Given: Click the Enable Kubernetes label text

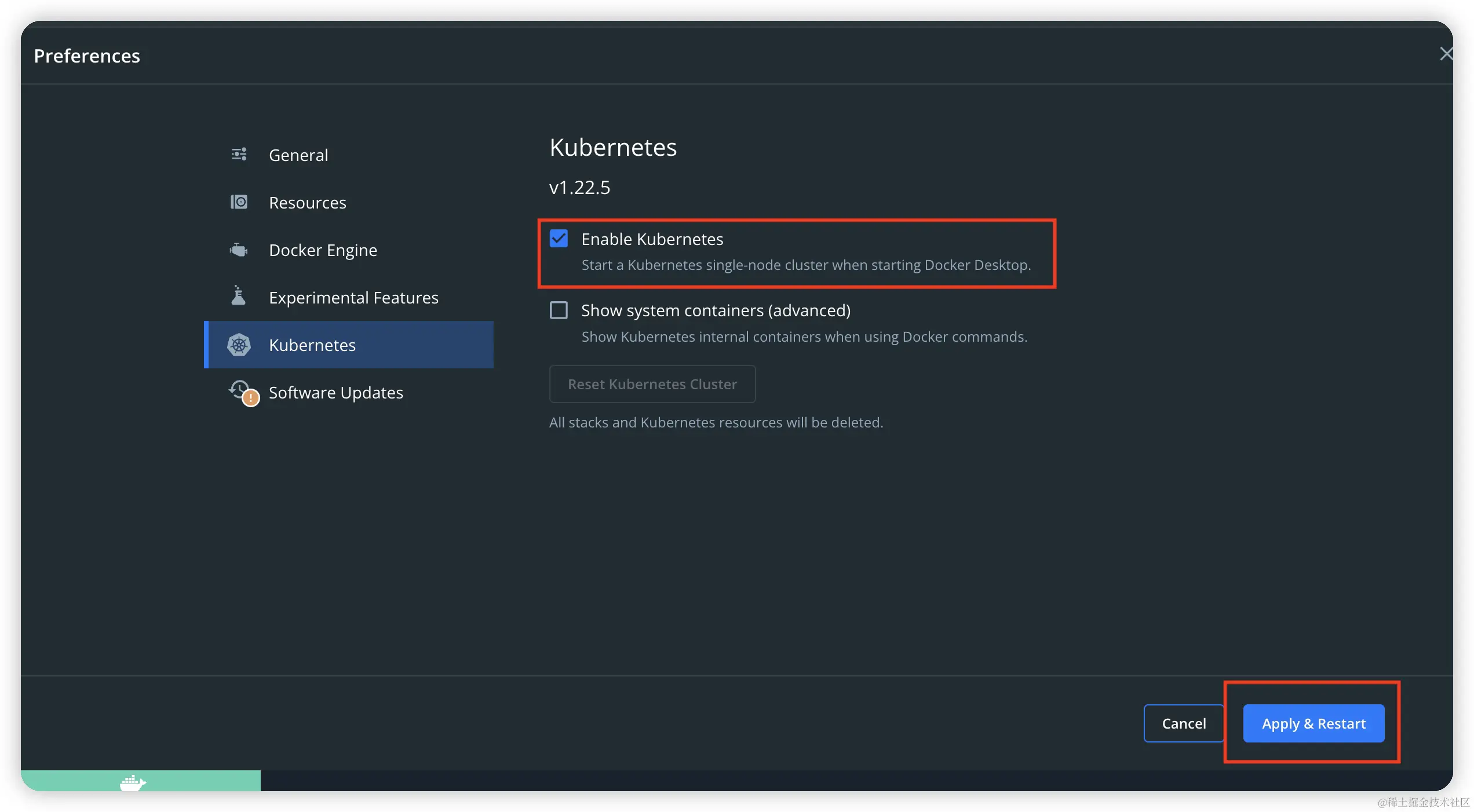Looking at the screenshot, I should (652, 239).
